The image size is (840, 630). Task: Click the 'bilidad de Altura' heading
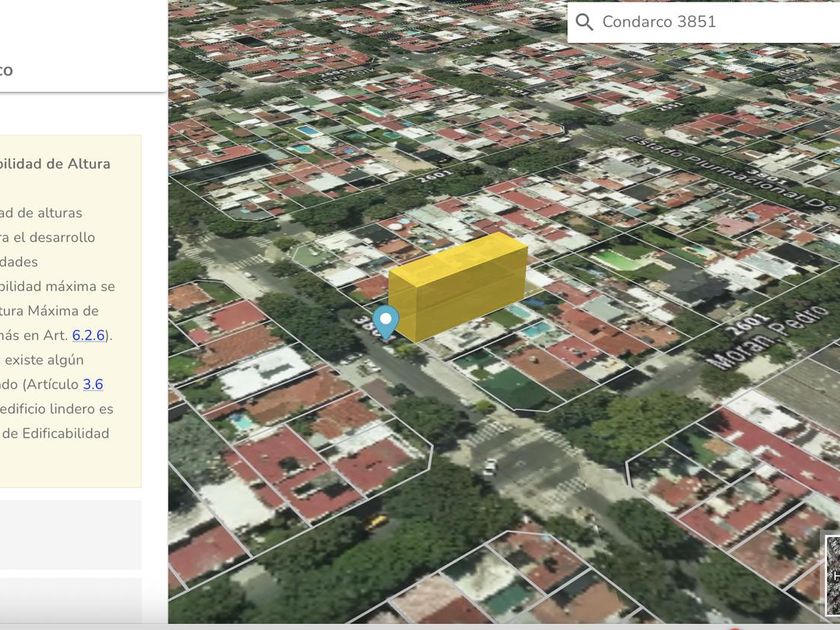click(55, 164)
